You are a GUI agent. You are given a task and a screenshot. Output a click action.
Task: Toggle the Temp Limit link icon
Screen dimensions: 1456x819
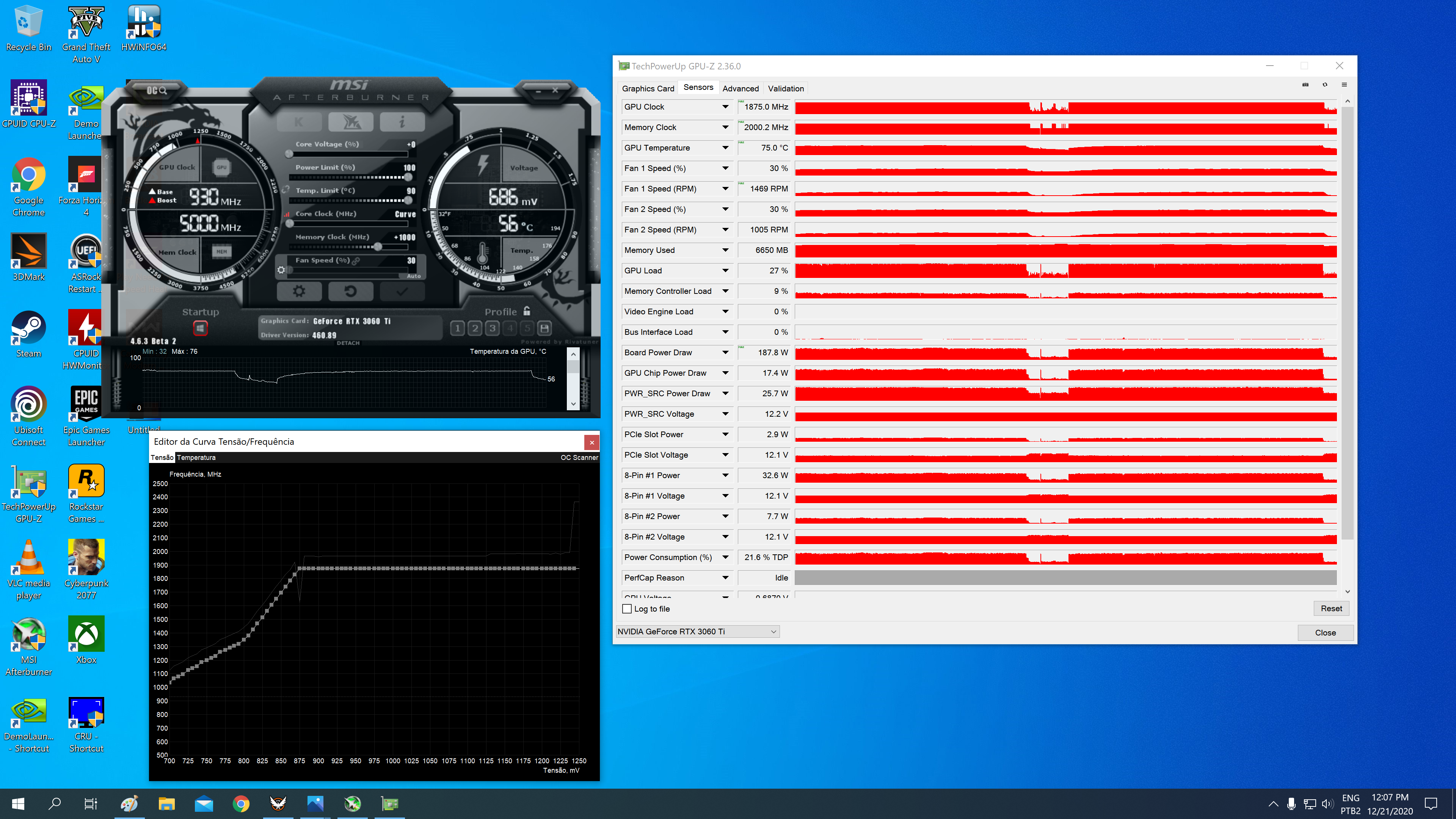[x=286, y=190]
